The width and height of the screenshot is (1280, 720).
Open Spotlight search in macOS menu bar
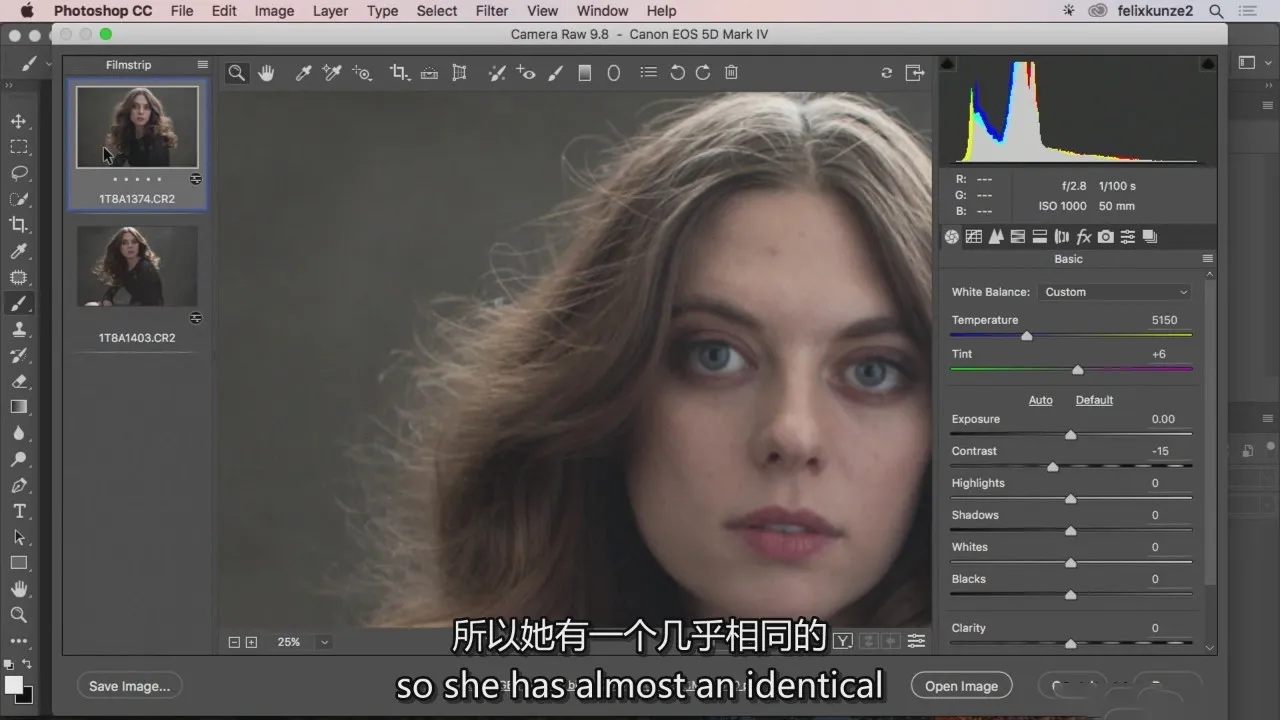pyautogui.click(x=1216, y=11)
